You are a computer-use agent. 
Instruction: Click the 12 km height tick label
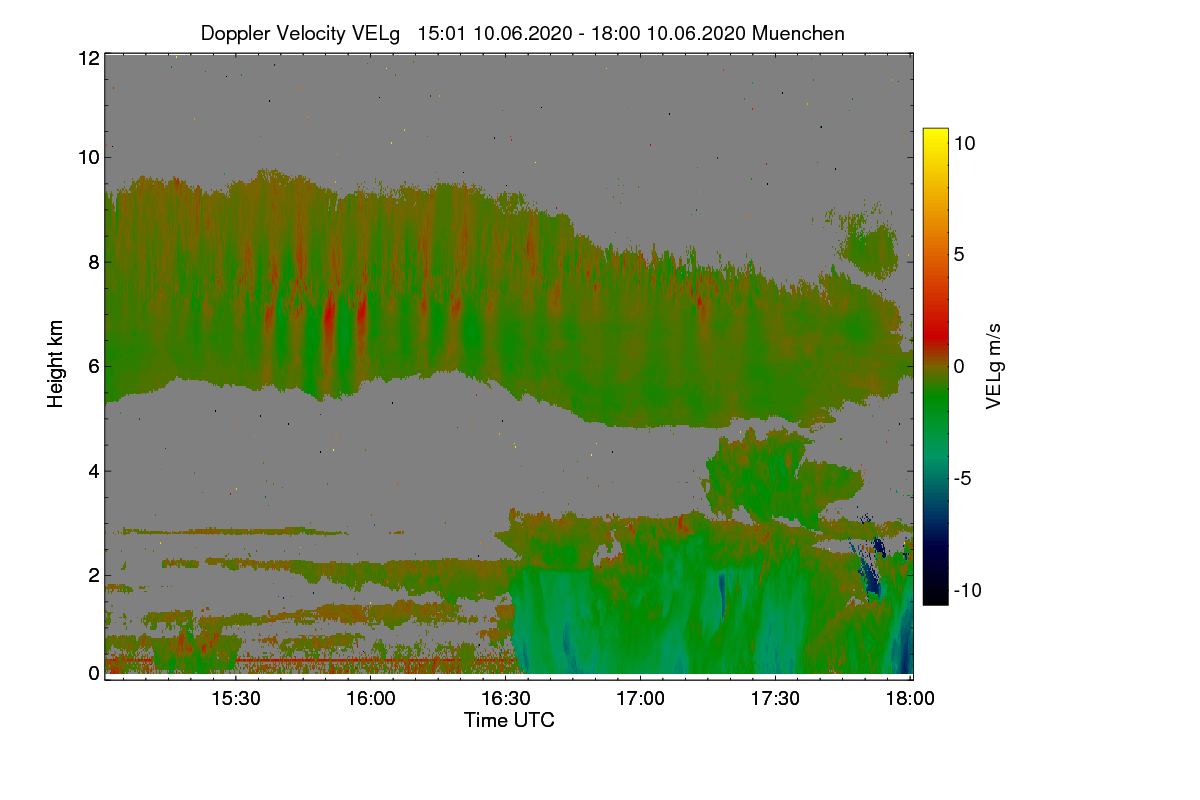(88, 58)
